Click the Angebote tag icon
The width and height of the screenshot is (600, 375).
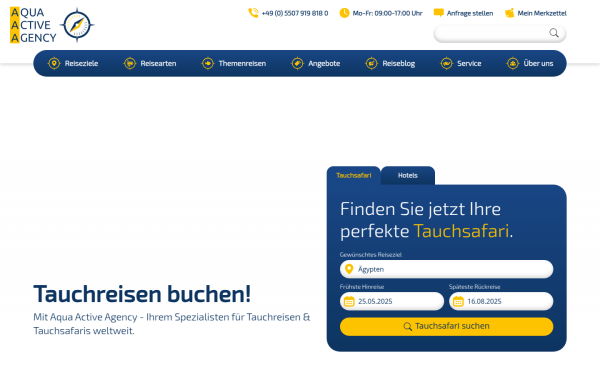(x=297, y=63)
